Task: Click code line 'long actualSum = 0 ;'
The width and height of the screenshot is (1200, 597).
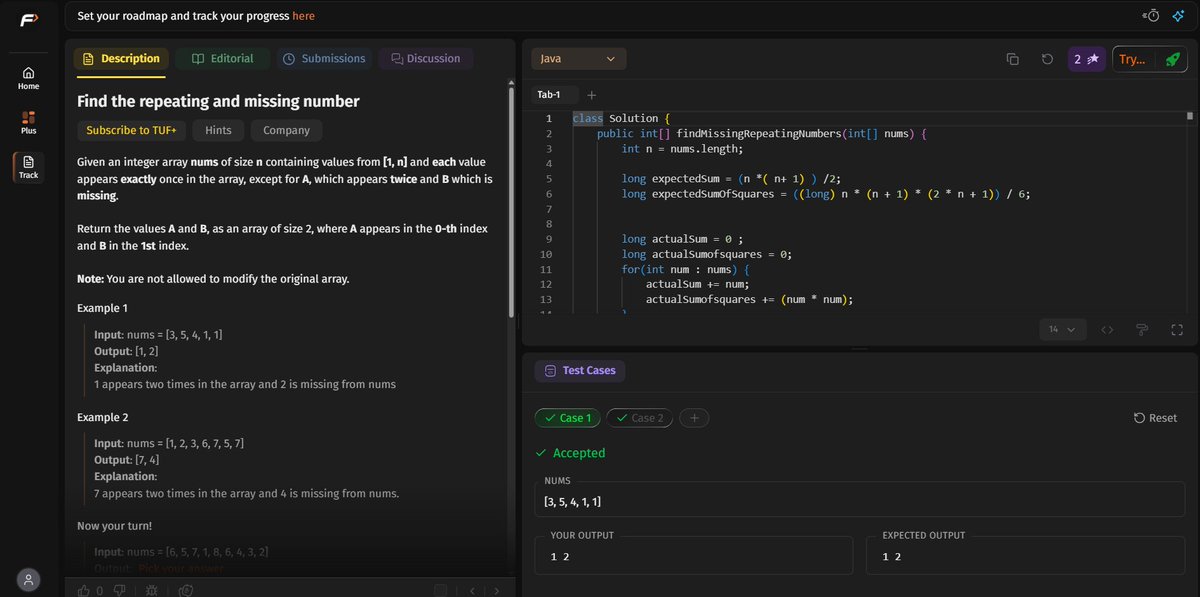Action: point(682,239)
